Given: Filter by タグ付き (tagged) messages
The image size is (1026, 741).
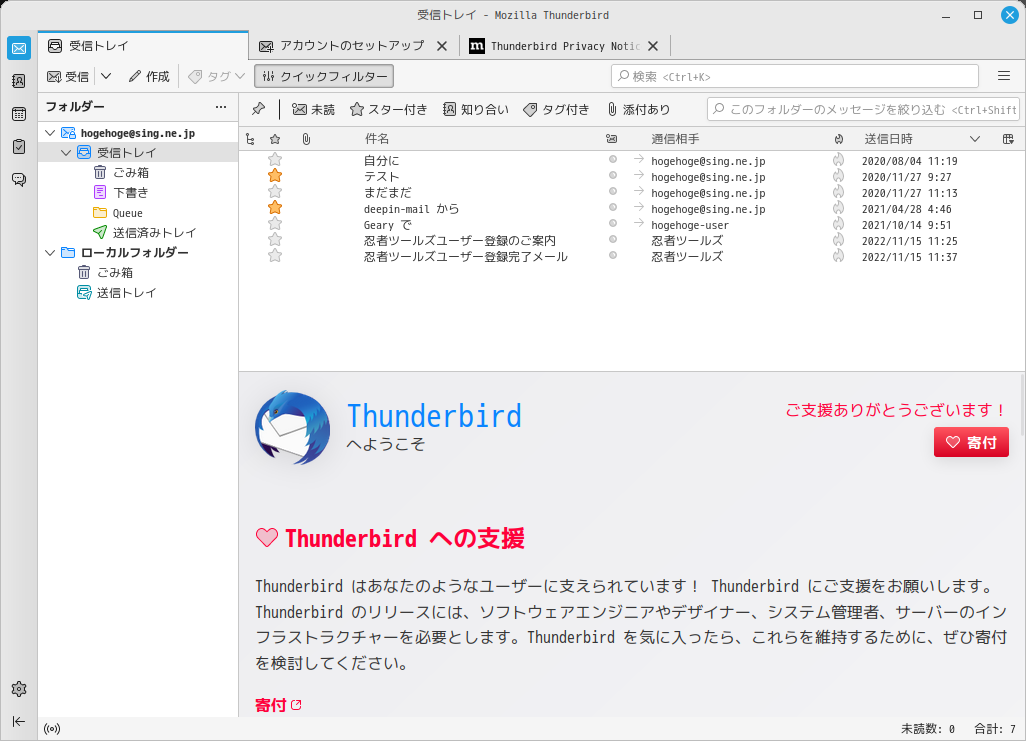Looking at the screenshot, I should coord(556,109).
